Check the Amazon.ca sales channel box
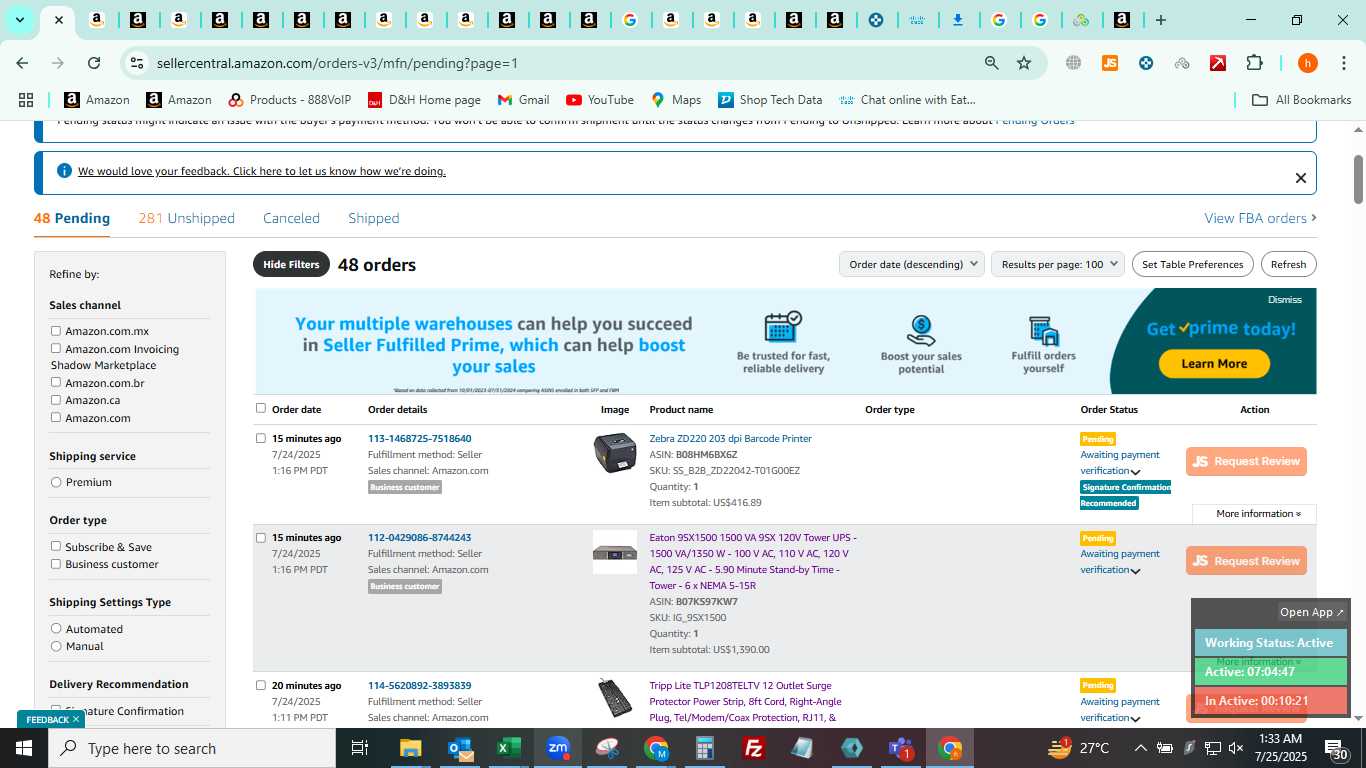Screen dimensions: 1366x768 (x=56, y=399)
